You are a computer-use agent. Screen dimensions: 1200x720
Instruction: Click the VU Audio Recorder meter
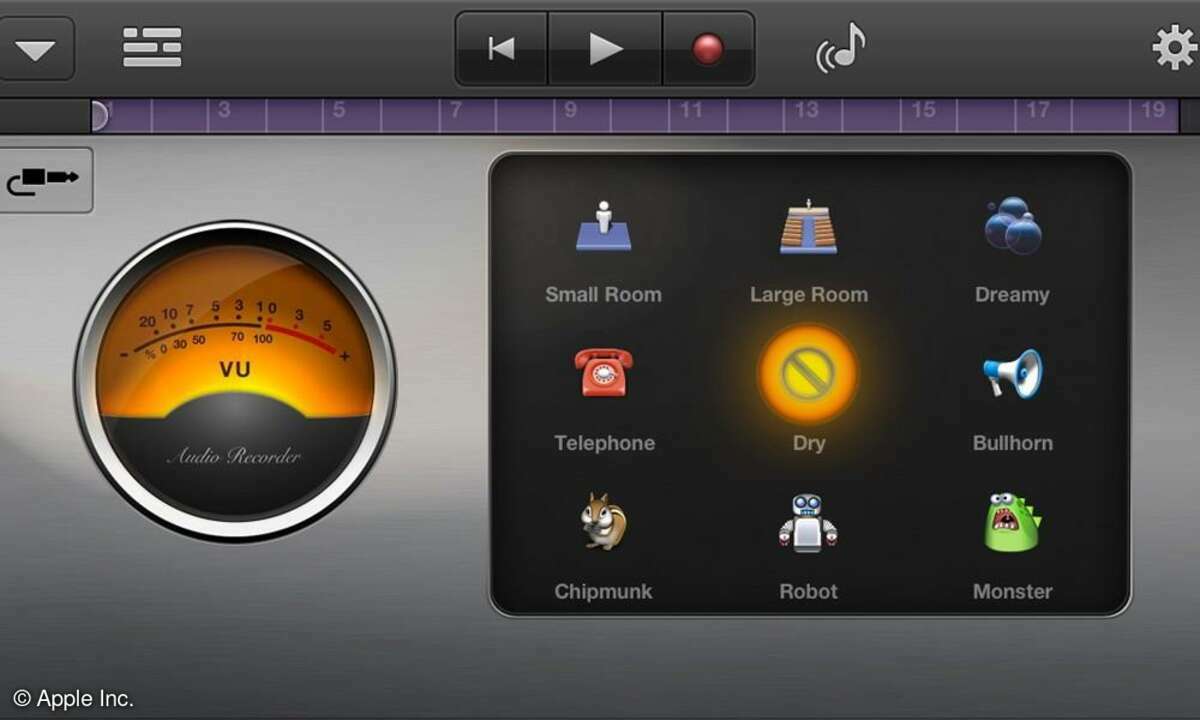point(235,380)
